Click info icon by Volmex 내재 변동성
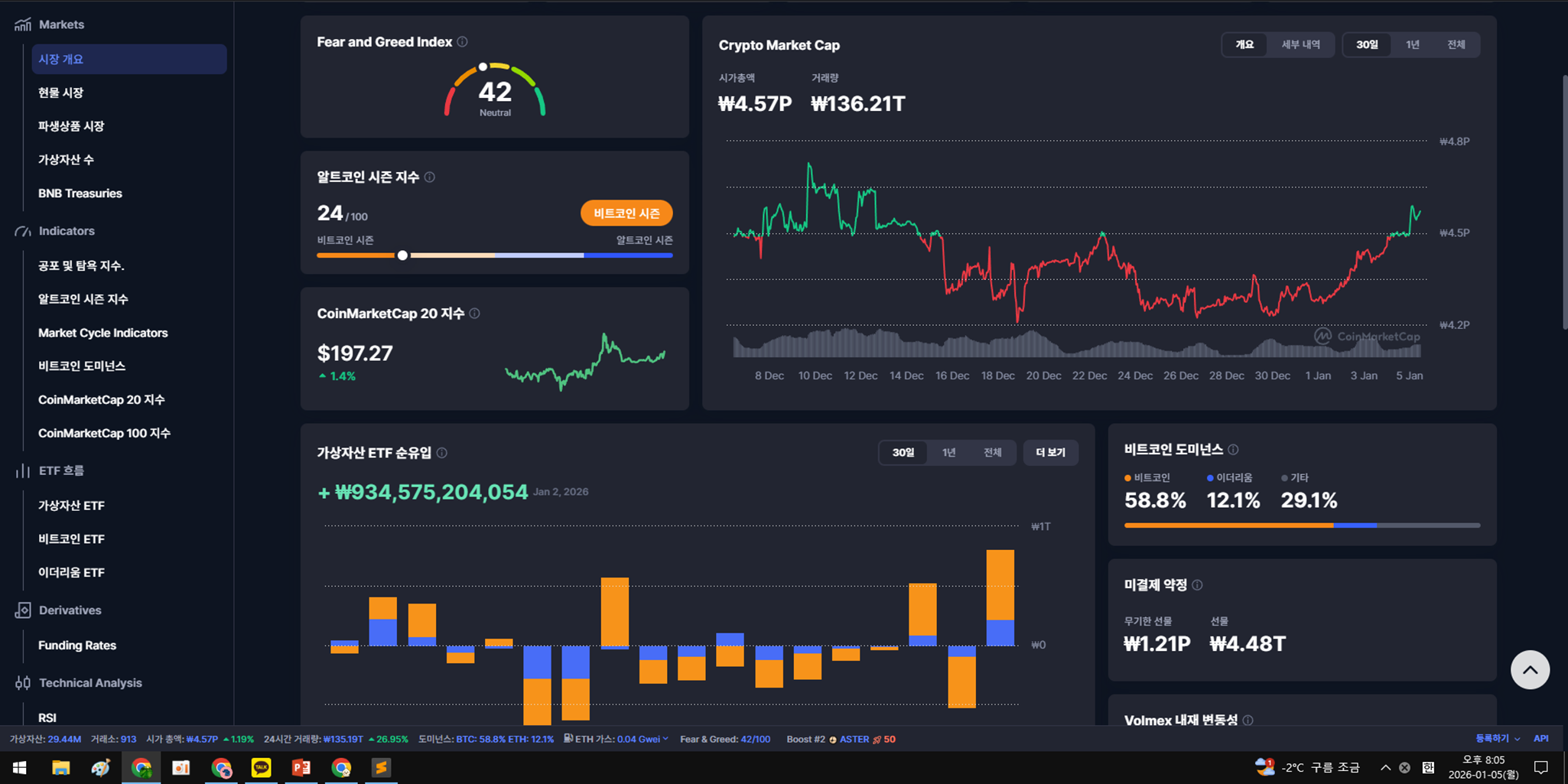 point(1248,720)
